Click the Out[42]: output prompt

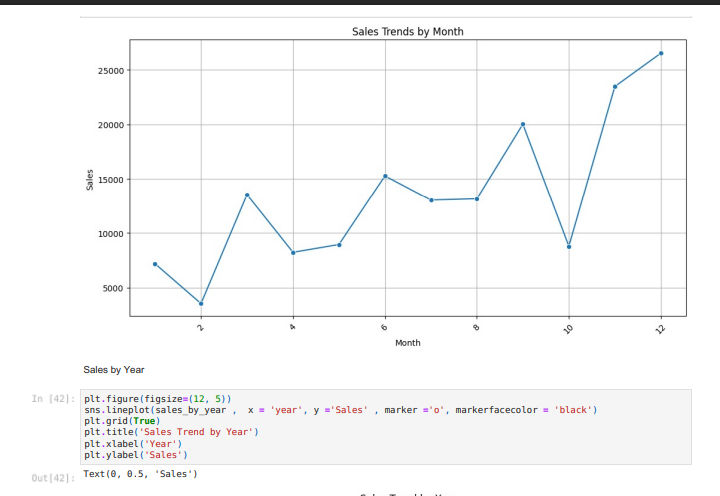click(x=53, y=478)
